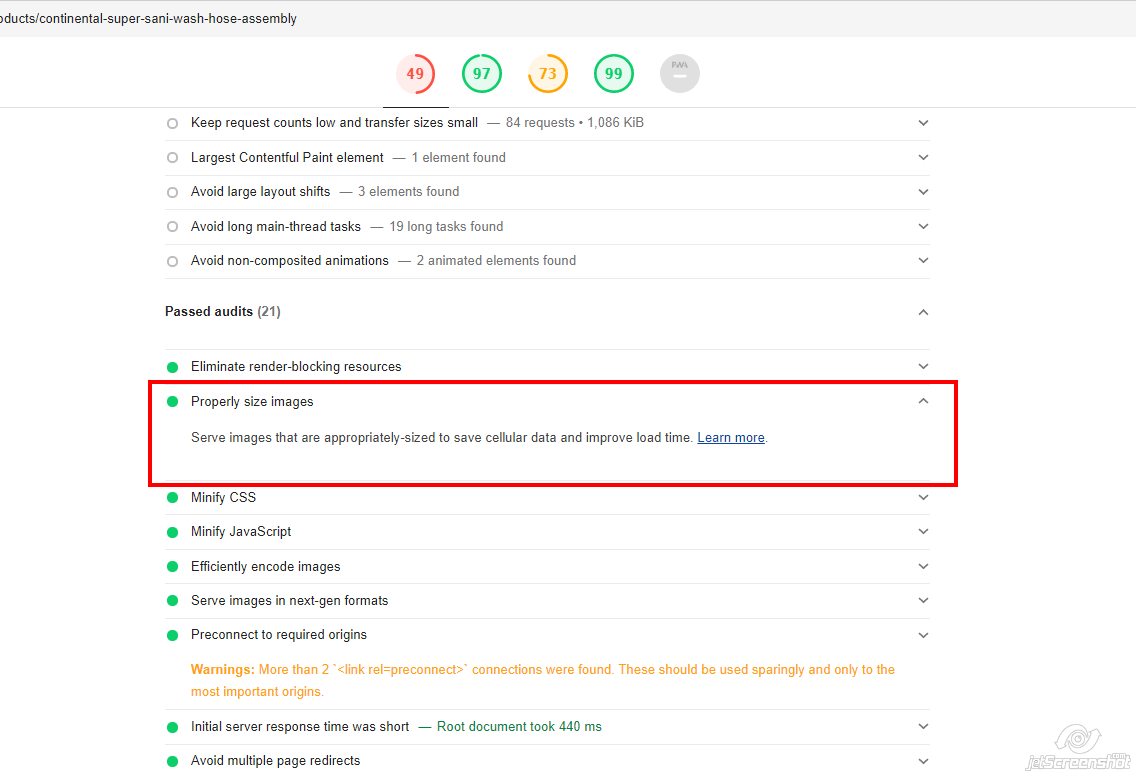This screenshot has width=1136, height=776.
Task: Click Serve images in next-gen formats audit
Action: (x=289, y=601)
